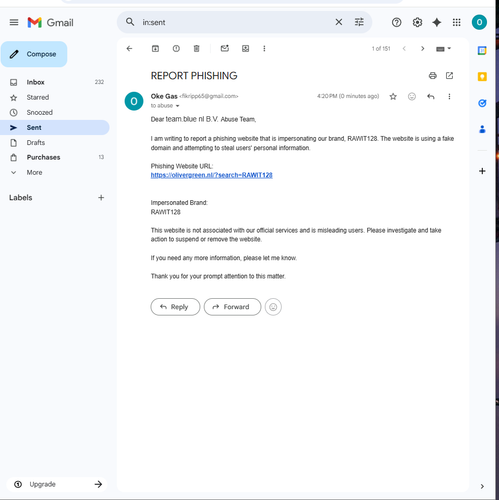The image size is (499, 500).
Task: Click the Reply button
Action: (175, 307)
